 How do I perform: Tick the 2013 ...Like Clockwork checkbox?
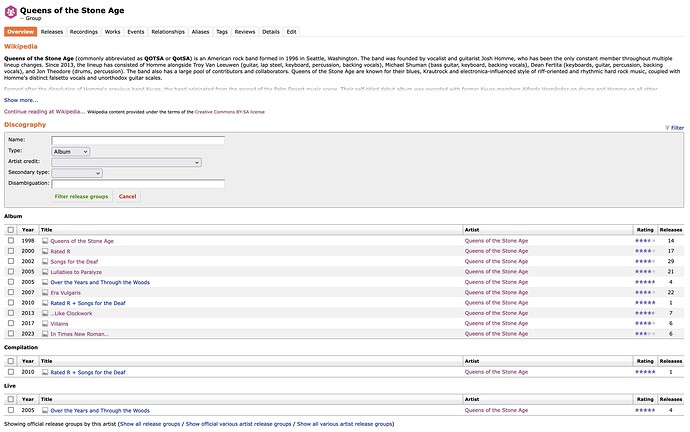[11, 313]
